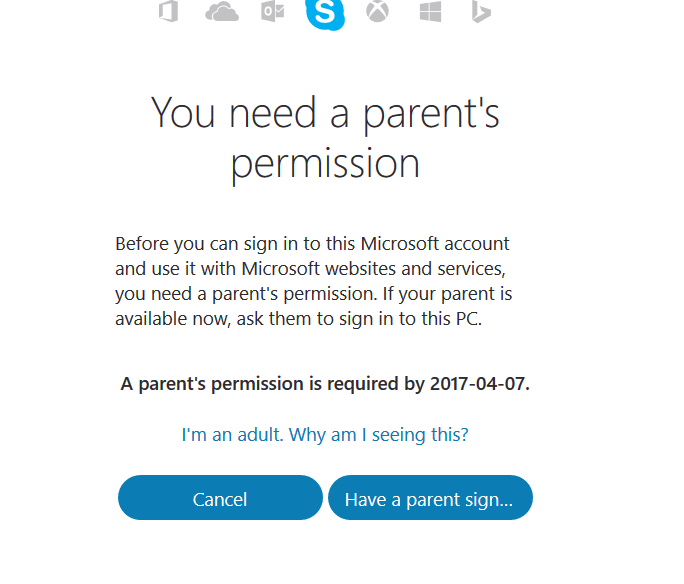Click the "You need a parent's permission" heading
Screen dimensions: 684x584
pyautogui.click(x=325, y=138)
